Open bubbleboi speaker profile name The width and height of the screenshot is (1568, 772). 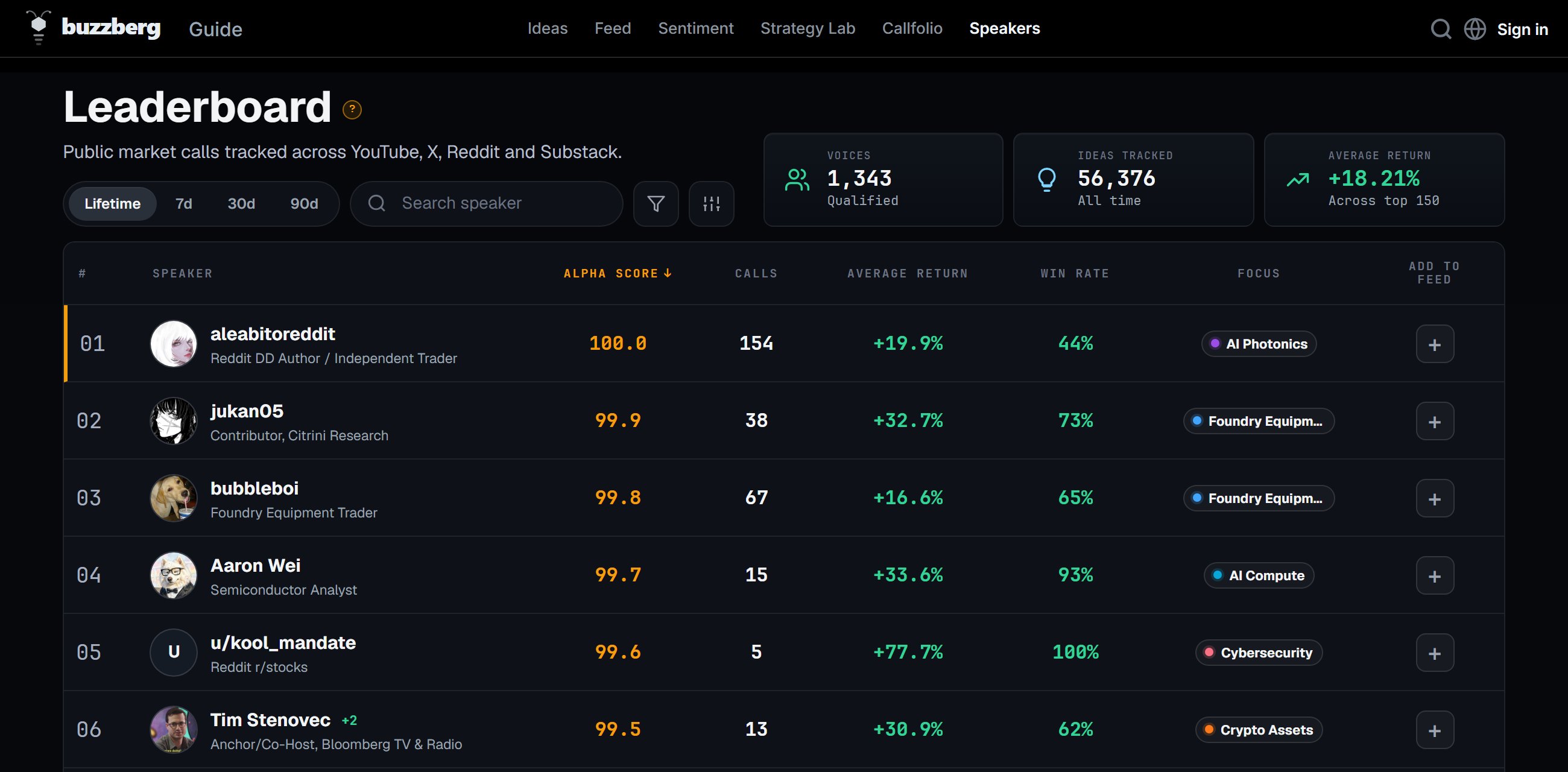(x=254, y=489)
